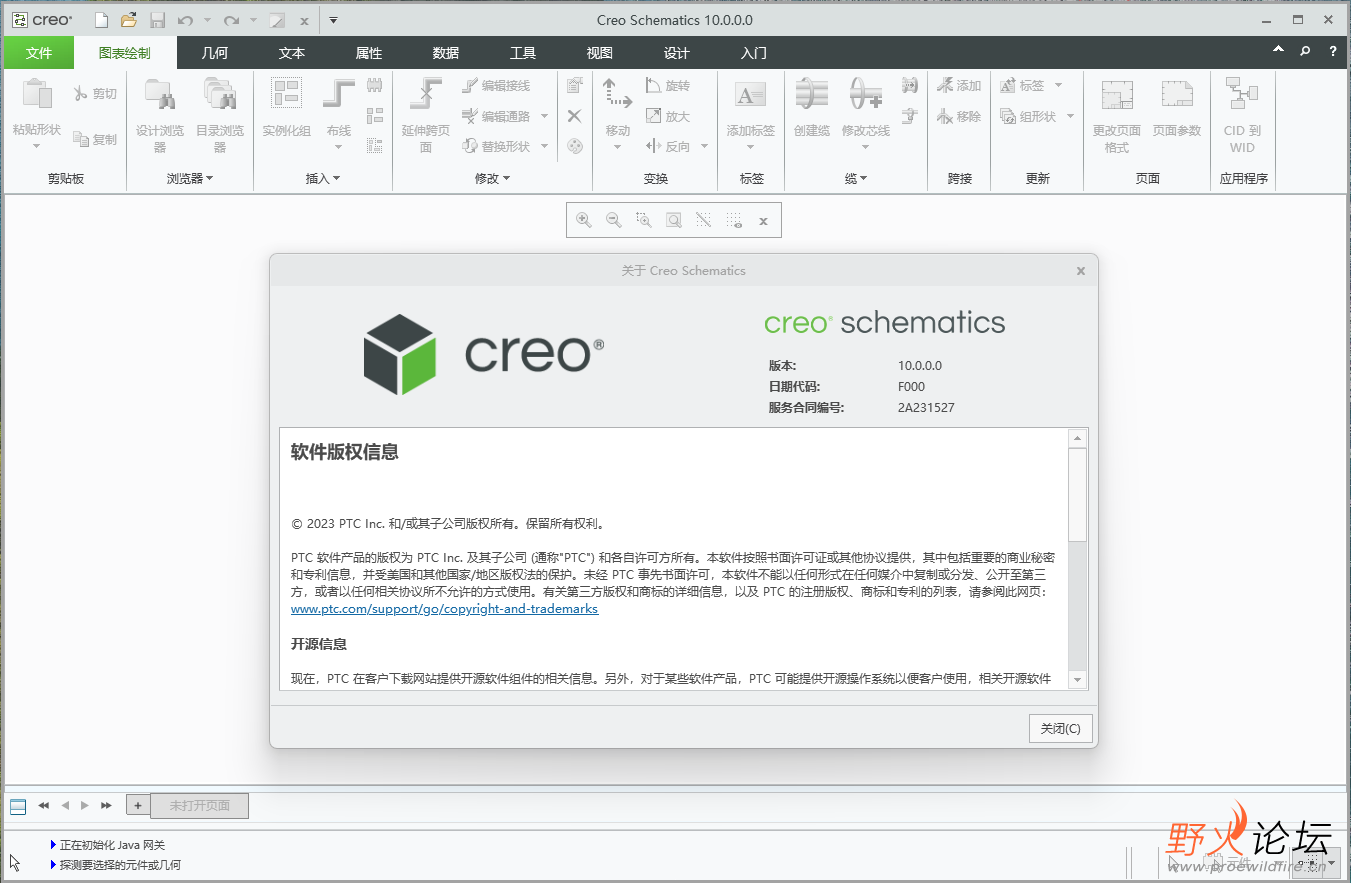This screenshot has width=1351, height=883.
Task: Click the New file icon in quick access toolbar
Action: coord(101,20)
